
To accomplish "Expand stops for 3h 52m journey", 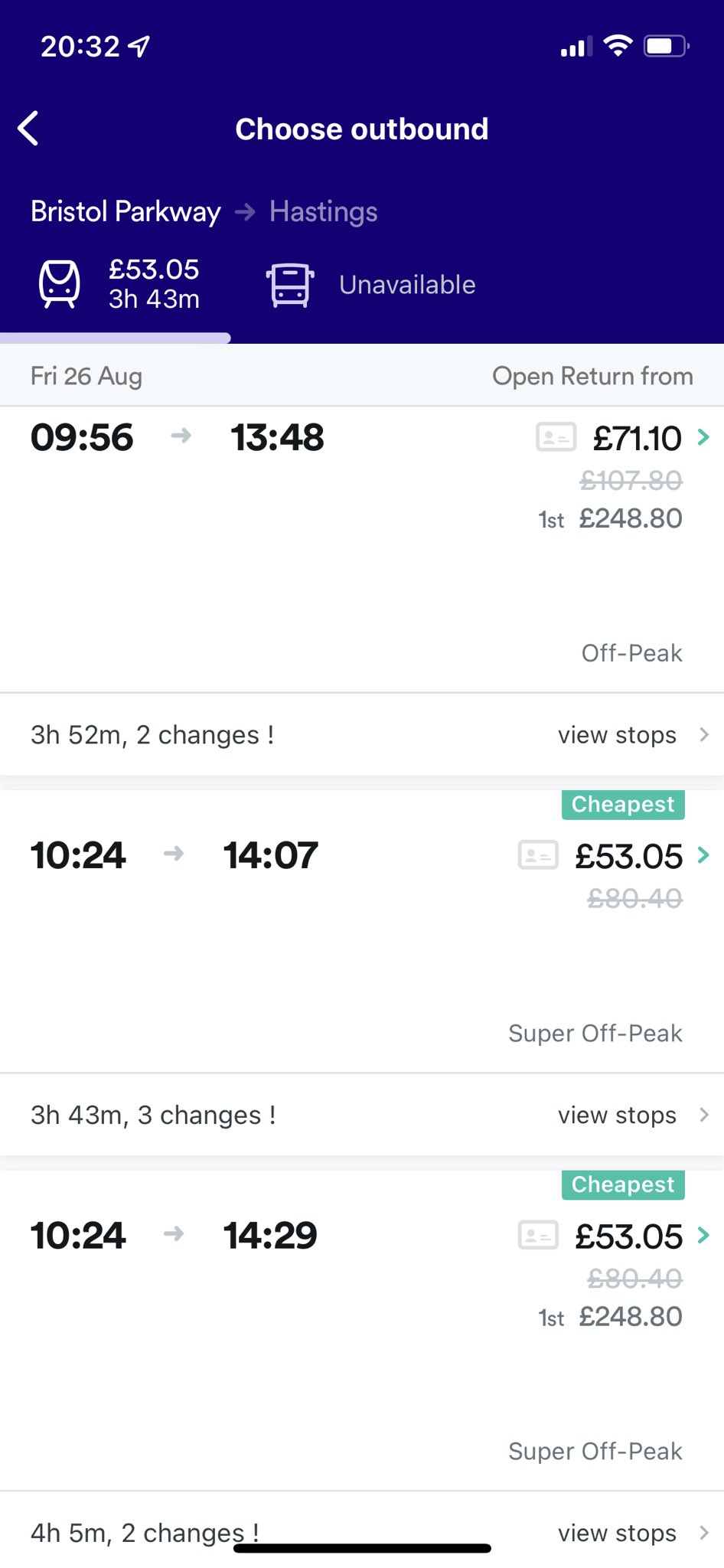I will point(632,735).
